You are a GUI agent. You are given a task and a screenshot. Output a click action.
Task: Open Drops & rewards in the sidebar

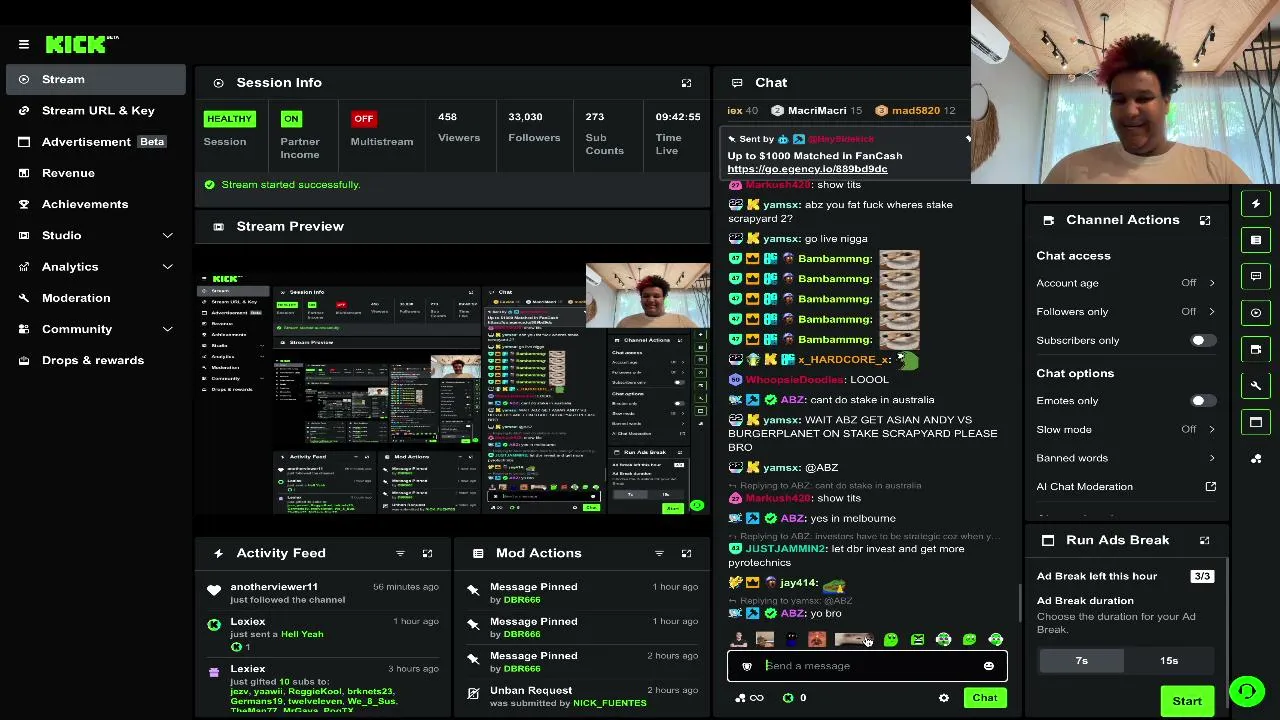pyautogui.click(x=96, y=360)
